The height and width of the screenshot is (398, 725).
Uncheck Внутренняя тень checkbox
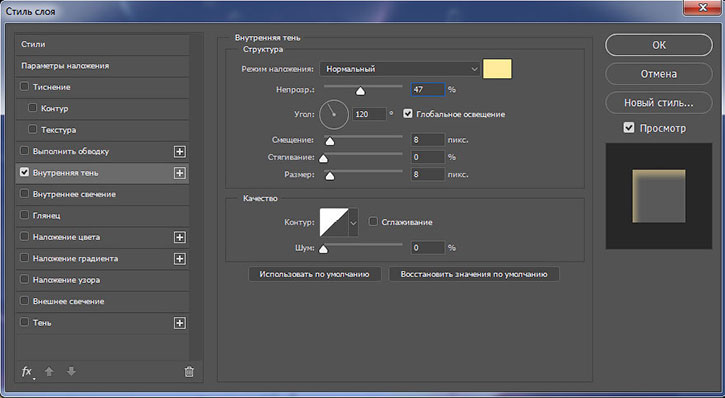pos(25,172)
